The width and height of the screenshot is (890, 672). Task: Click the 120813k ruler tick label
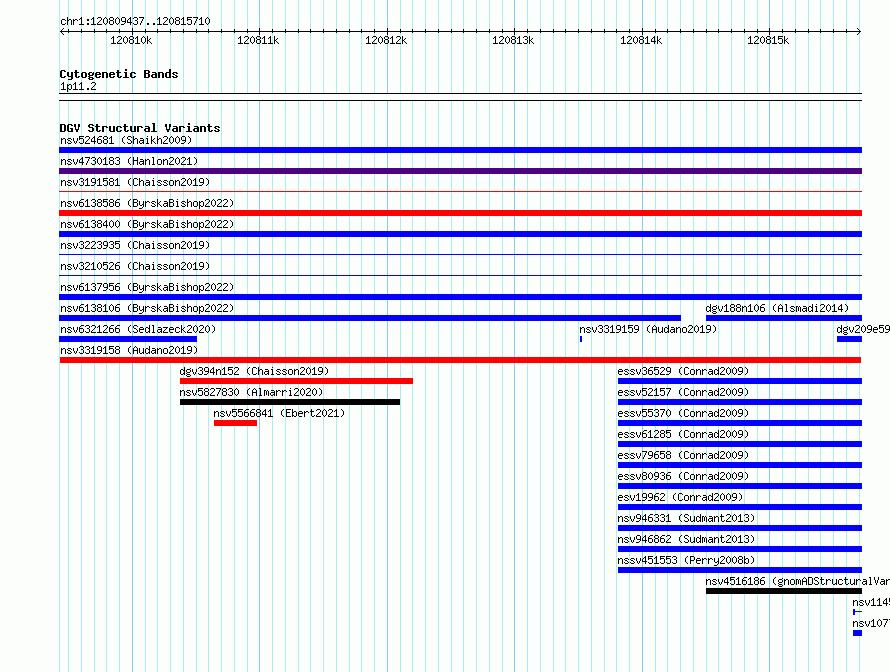(513, 40)
